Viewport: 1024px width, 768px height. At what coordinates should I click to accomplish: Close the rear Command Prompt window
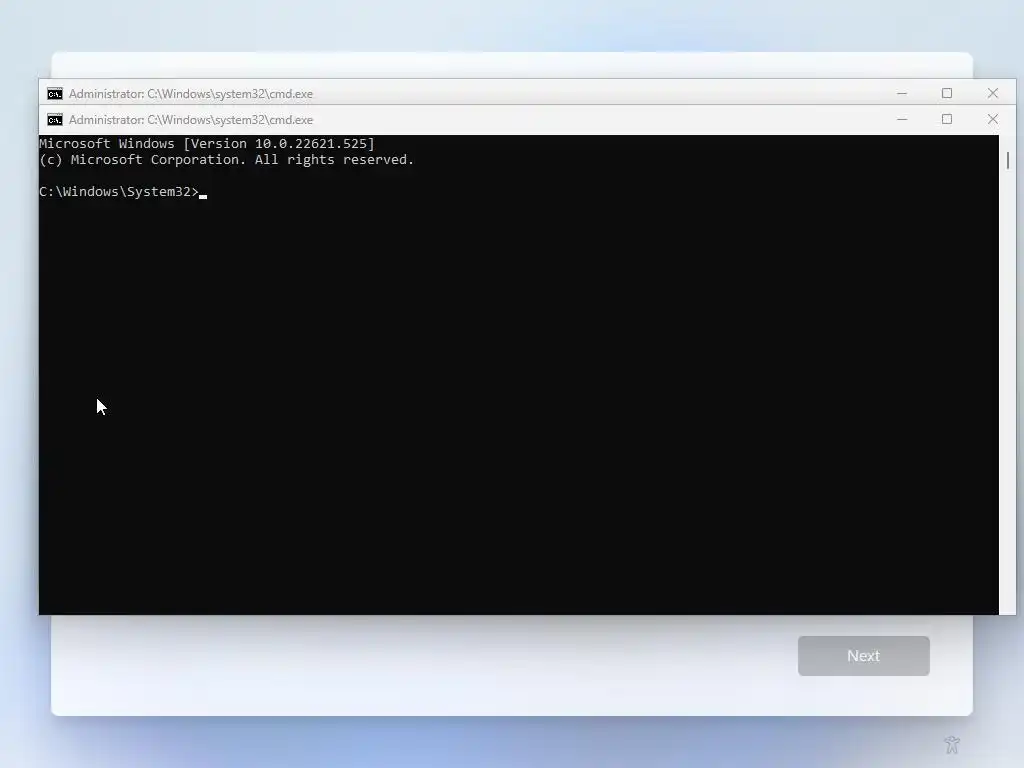pyautogui.click(x=993, y=93)
